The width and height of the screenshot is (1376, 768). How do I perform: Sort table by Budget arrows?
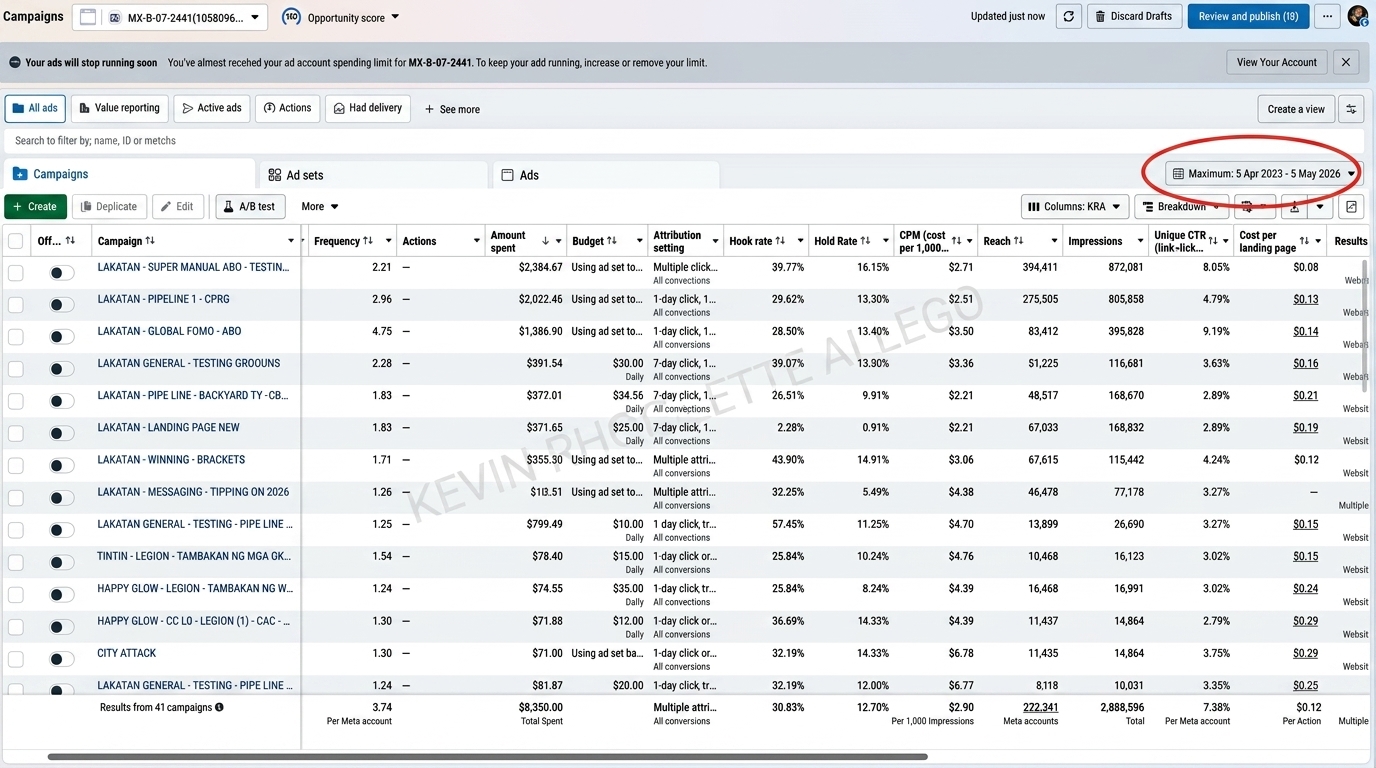pyautogui.click(x=612, y=241)
